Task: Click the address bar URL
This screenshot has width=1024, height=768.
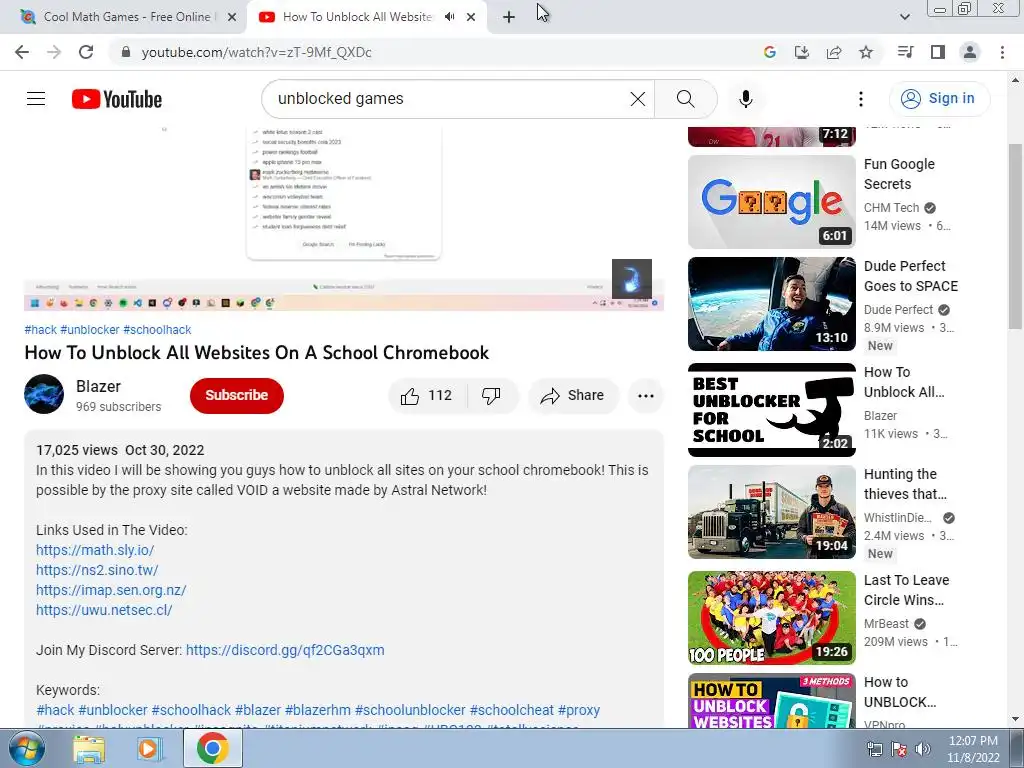Action: [257, 52]
